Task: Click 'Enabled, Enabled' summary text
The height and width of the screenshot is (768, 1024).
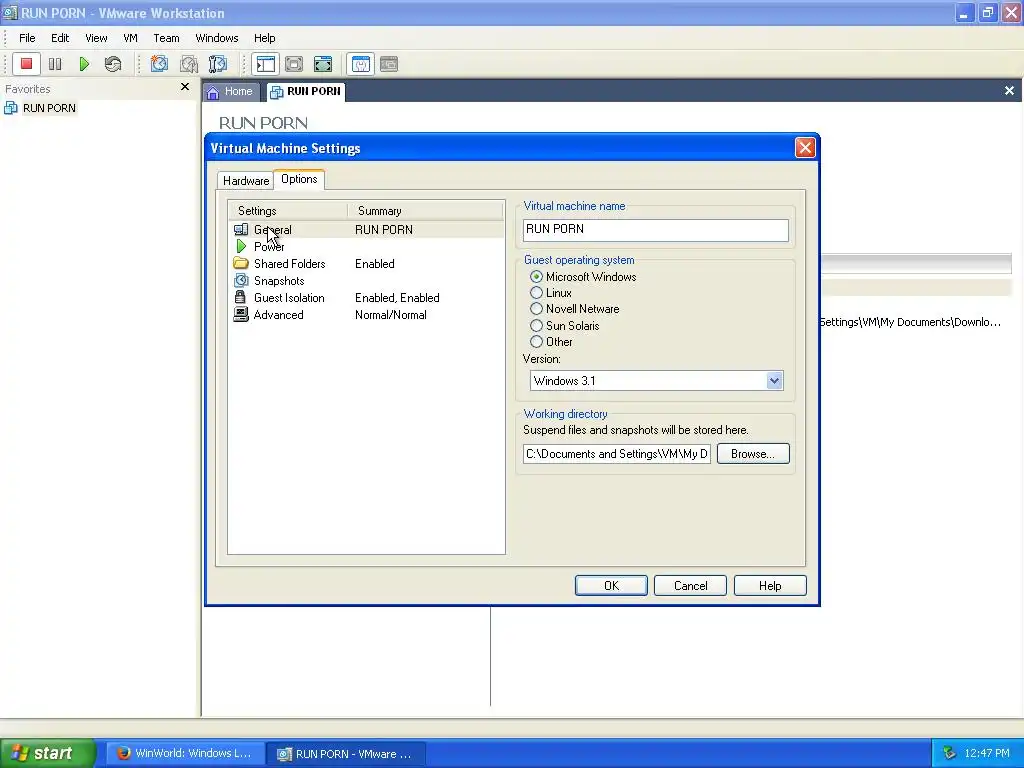Action: pyautogui.click(x=397, y=298)
